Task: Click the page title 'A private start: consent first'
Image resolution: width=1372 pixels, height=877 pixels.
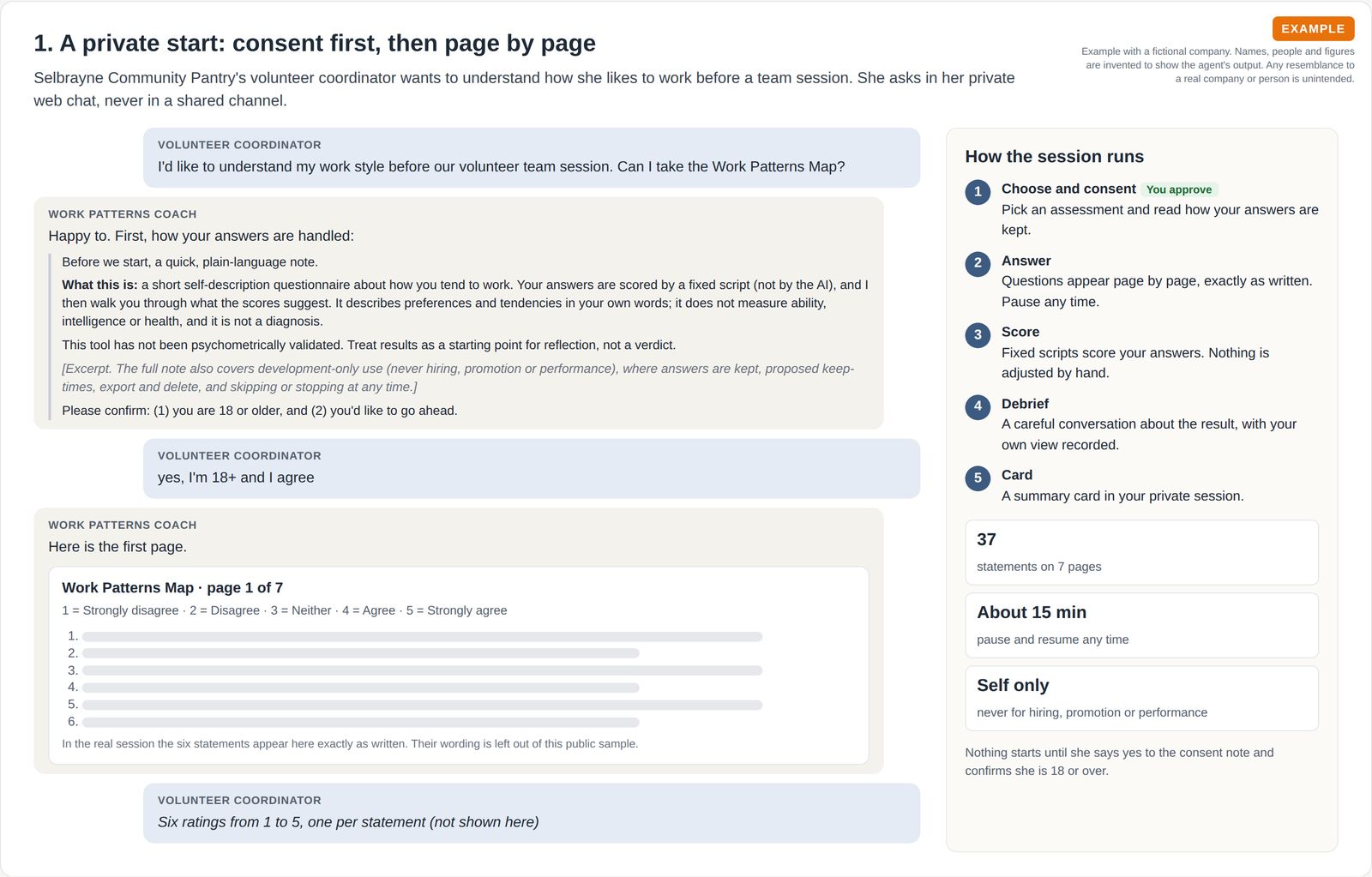Action: pos(315,43)
